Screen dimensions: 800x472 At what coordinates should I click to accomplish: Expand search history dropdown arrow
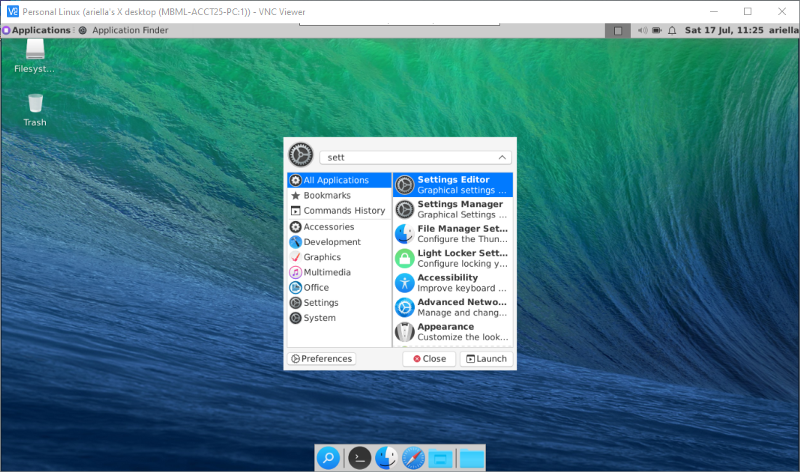[x=502, y=157]
